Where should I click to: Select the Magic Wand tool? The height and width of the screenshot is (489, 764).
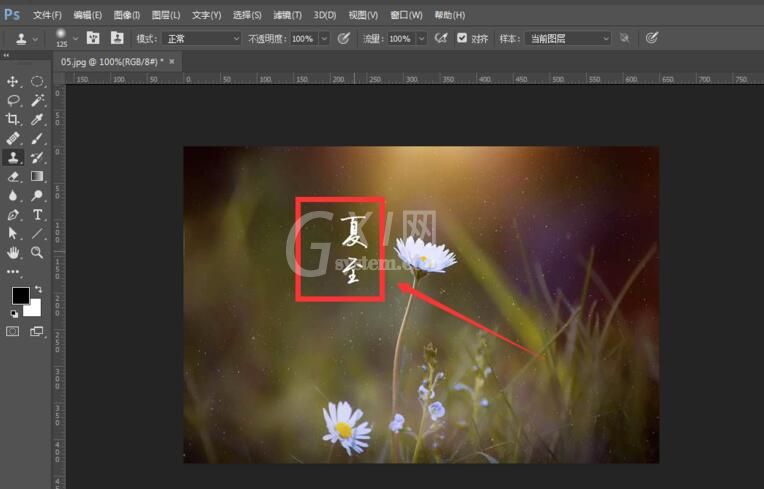(37, 100)
